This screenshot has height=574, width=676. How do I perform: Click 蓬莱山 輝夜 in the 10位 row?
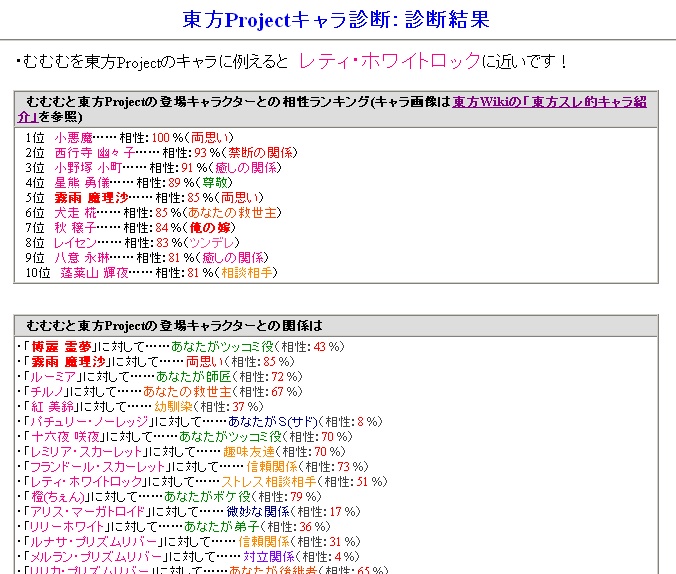click(94, 273)
